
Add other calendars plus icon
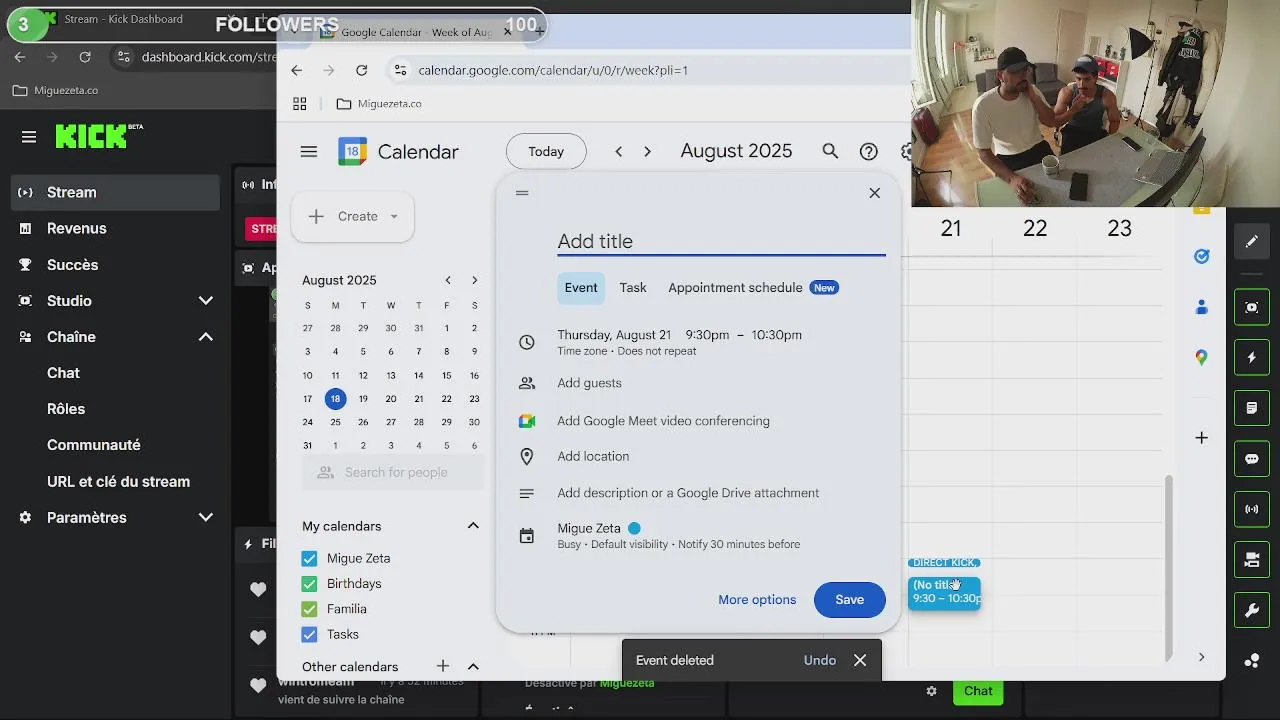click(443, 666)
